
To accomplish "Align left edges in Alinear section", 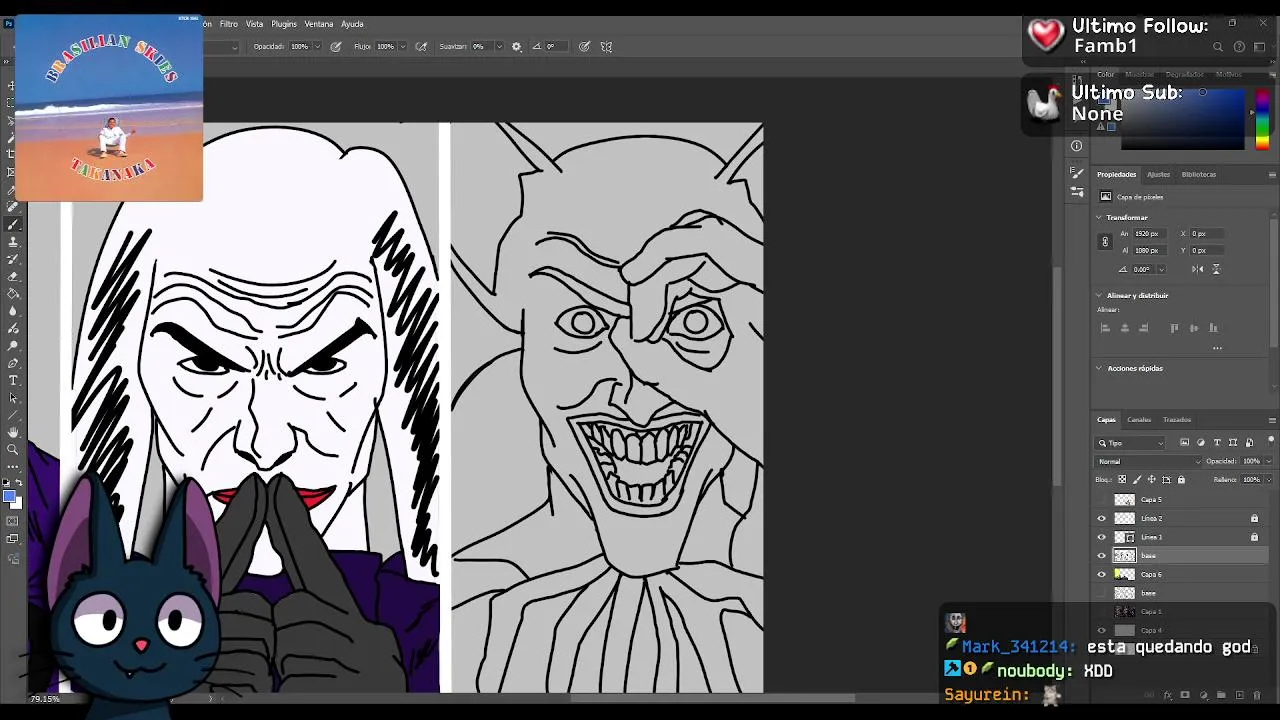I will (1105, 328).
